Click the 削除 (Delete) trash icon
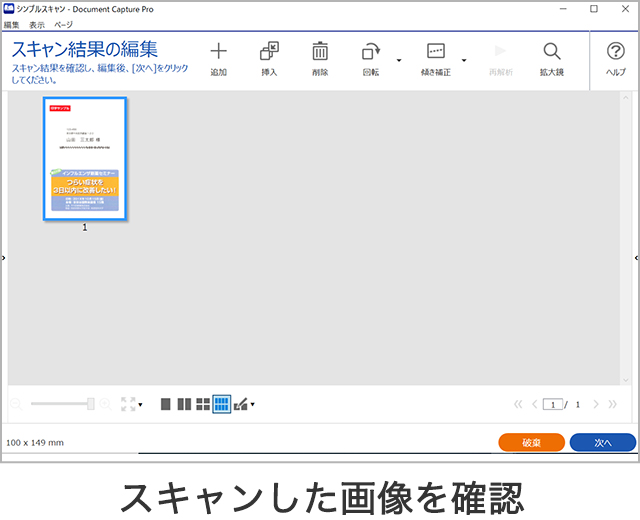 pyautogui.click(x=320, y=53)
